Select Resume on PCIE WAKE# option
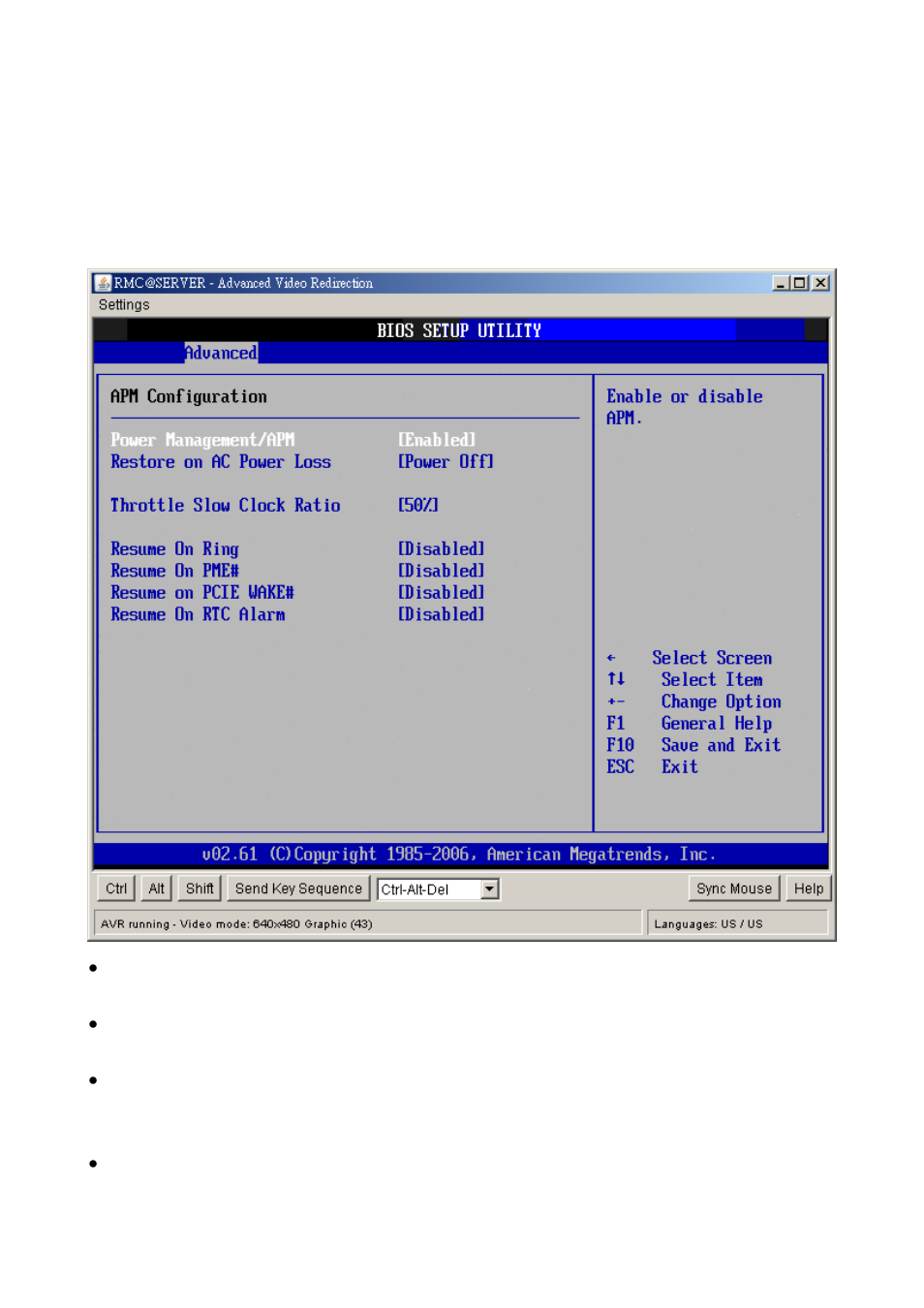The width and height of the screenshot is (924, 1308). click(x=202, y=592)
